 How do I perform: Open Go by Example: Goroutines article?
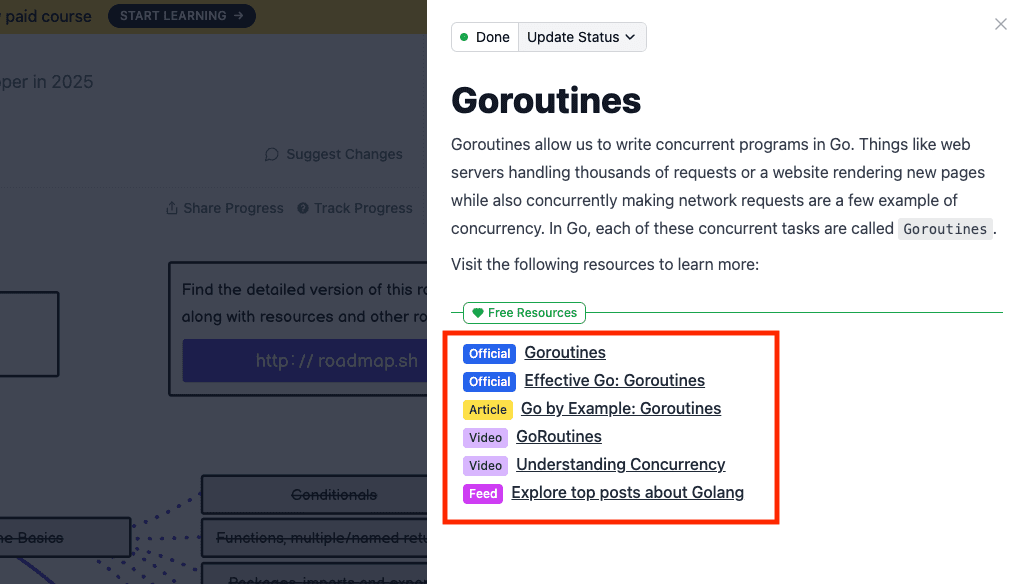(621, 408)
